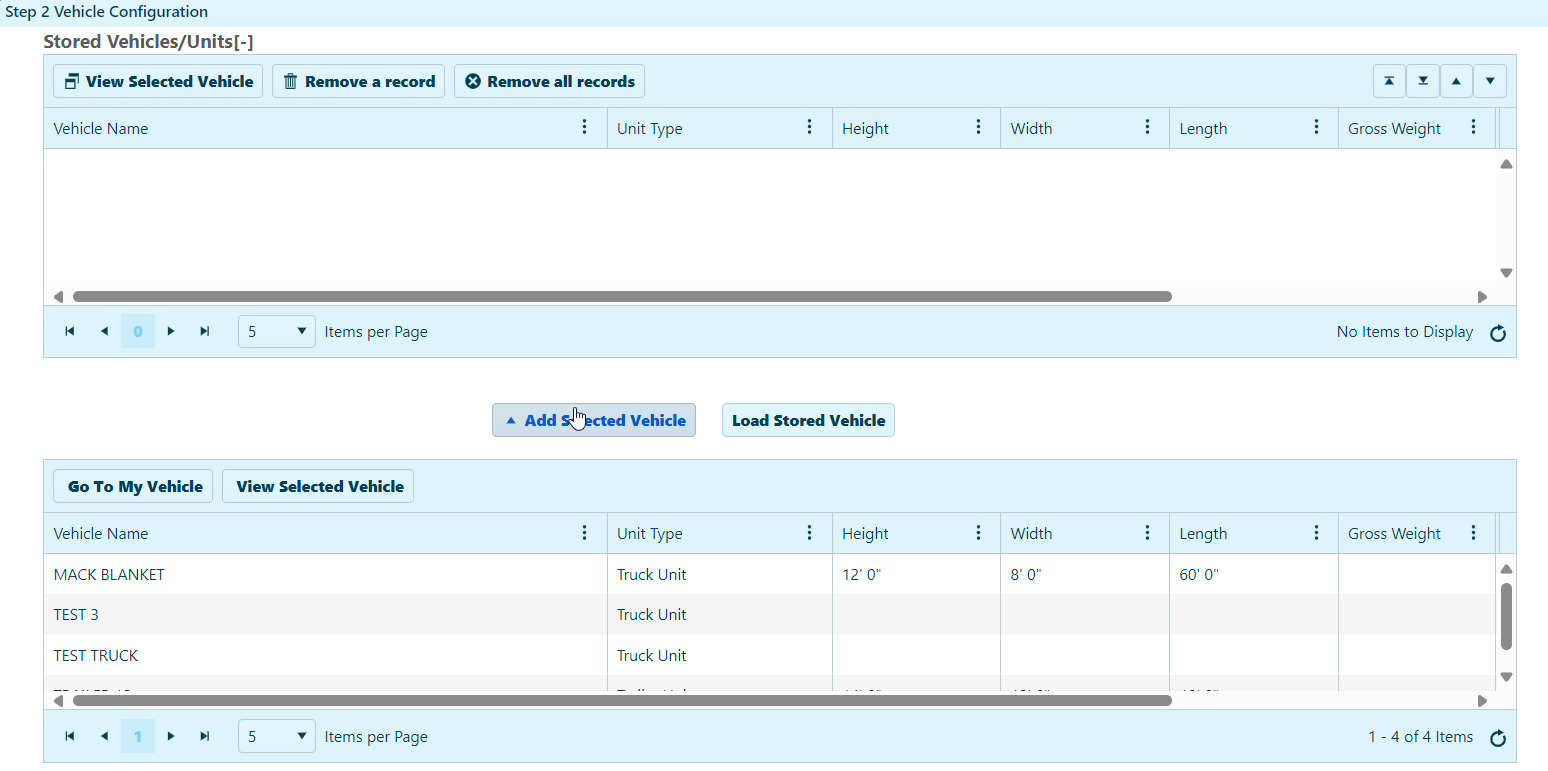Image resolution: width=1548 pixels, height=771 pixels.
Task: Open the upper Vehicle Name column menu
Action: (585, 127)
